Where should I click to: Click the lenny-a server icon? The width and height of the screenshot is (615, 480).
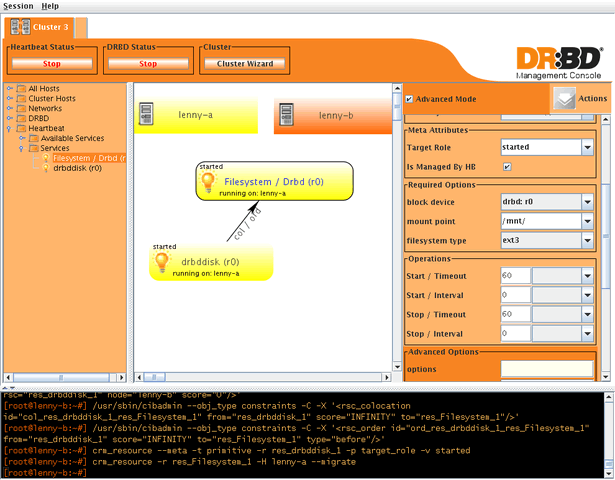click(x=146, y=114)
